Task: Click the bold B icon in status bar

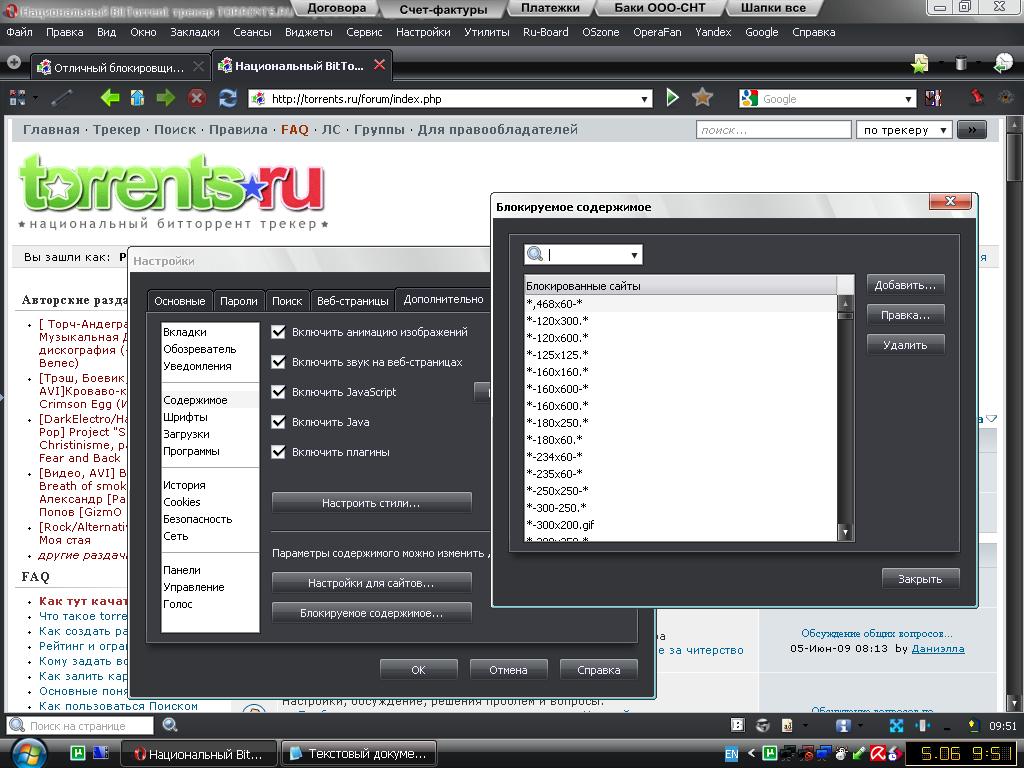Action: click(x=737, y=725)
